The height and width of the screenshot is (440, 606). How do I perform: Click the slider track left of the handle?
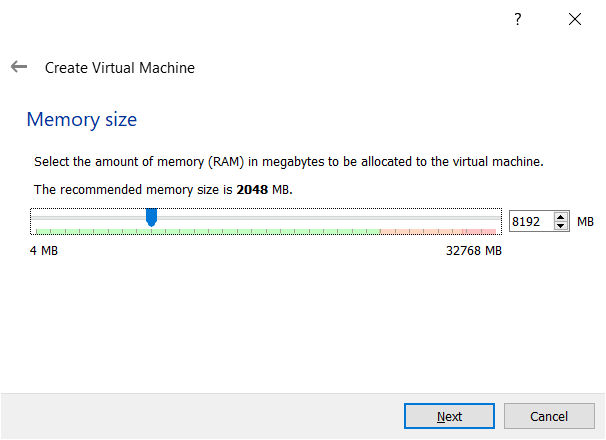pyautogui.click(x=90, y=218)
